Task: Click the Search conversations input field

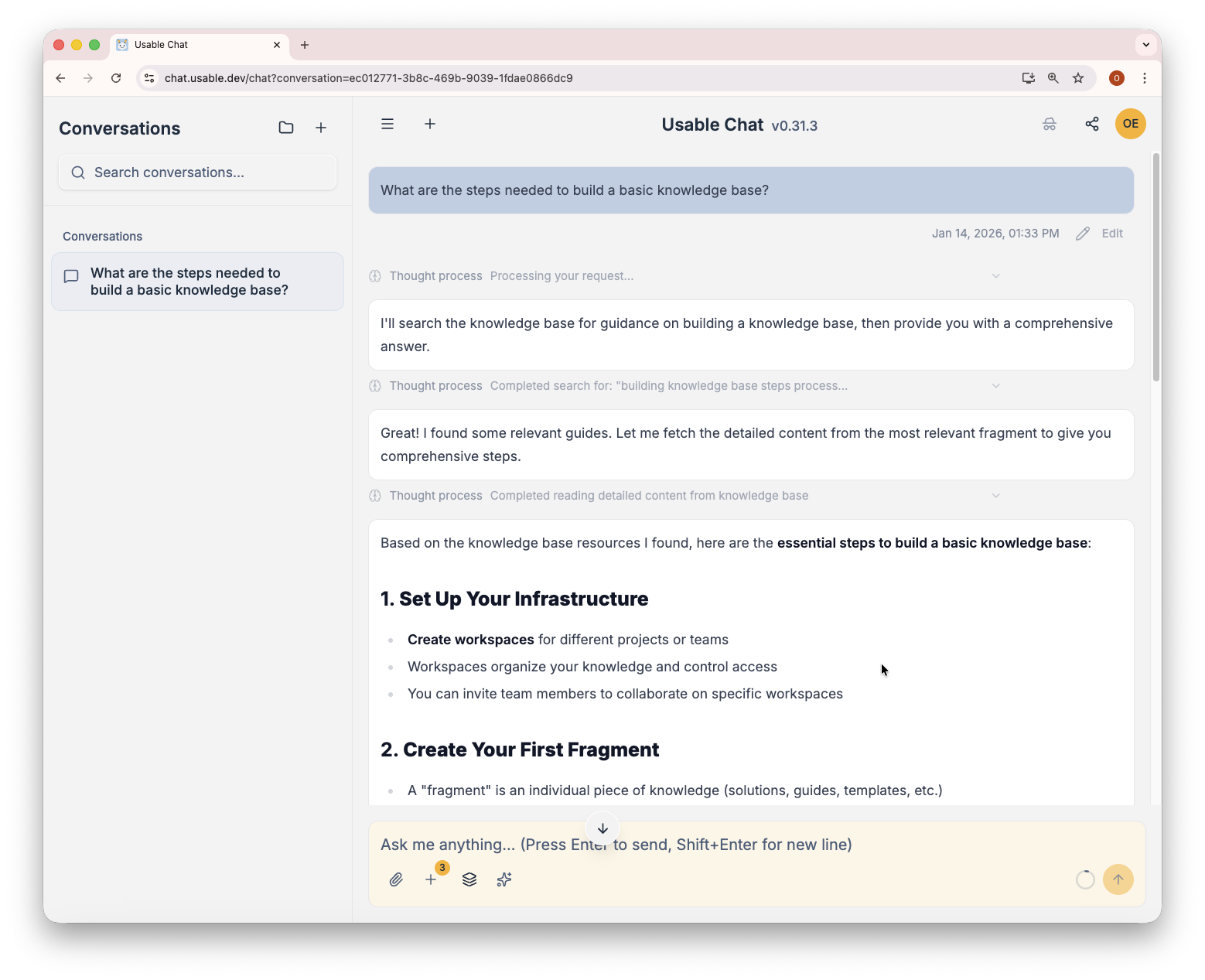Action: 198,172
